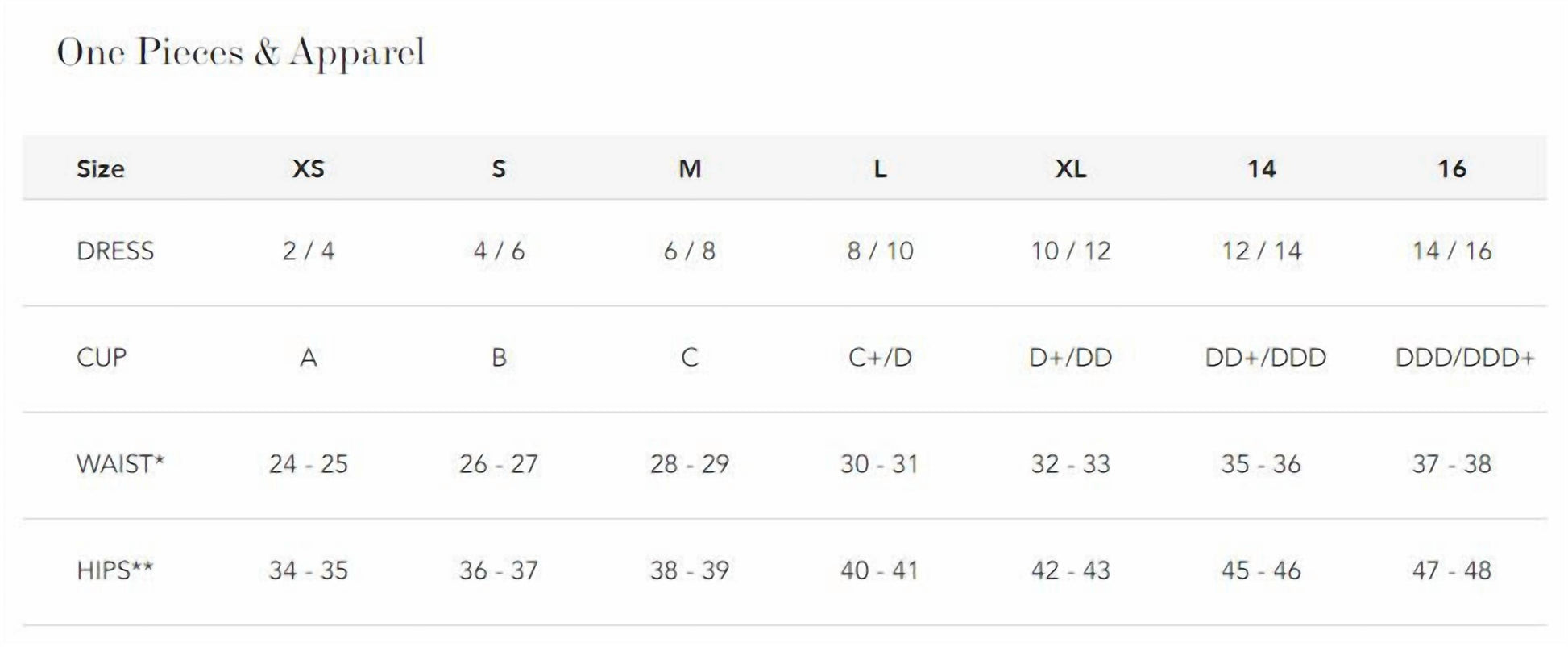
Task: Click the XS dress size 2 / 4
Action: (308, 251)
